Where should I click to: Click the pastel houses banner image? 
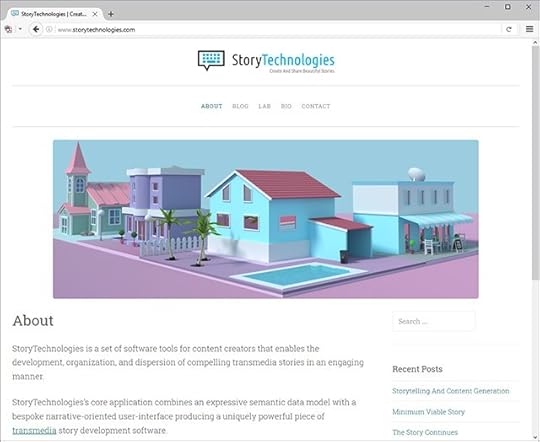point(266,219)
